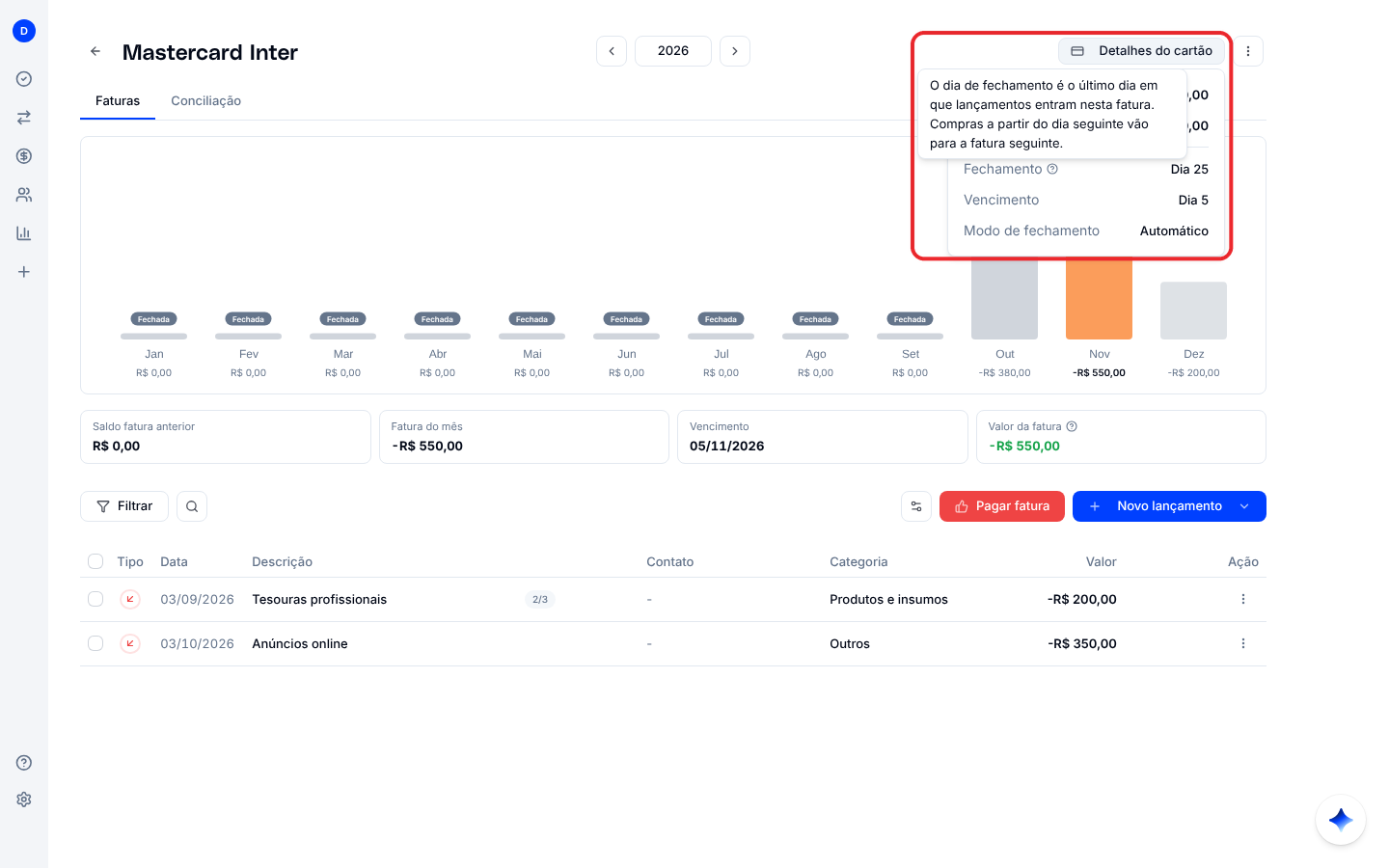
Task: Toggle the select-all header checkbox
Action: tap(95, 561)
